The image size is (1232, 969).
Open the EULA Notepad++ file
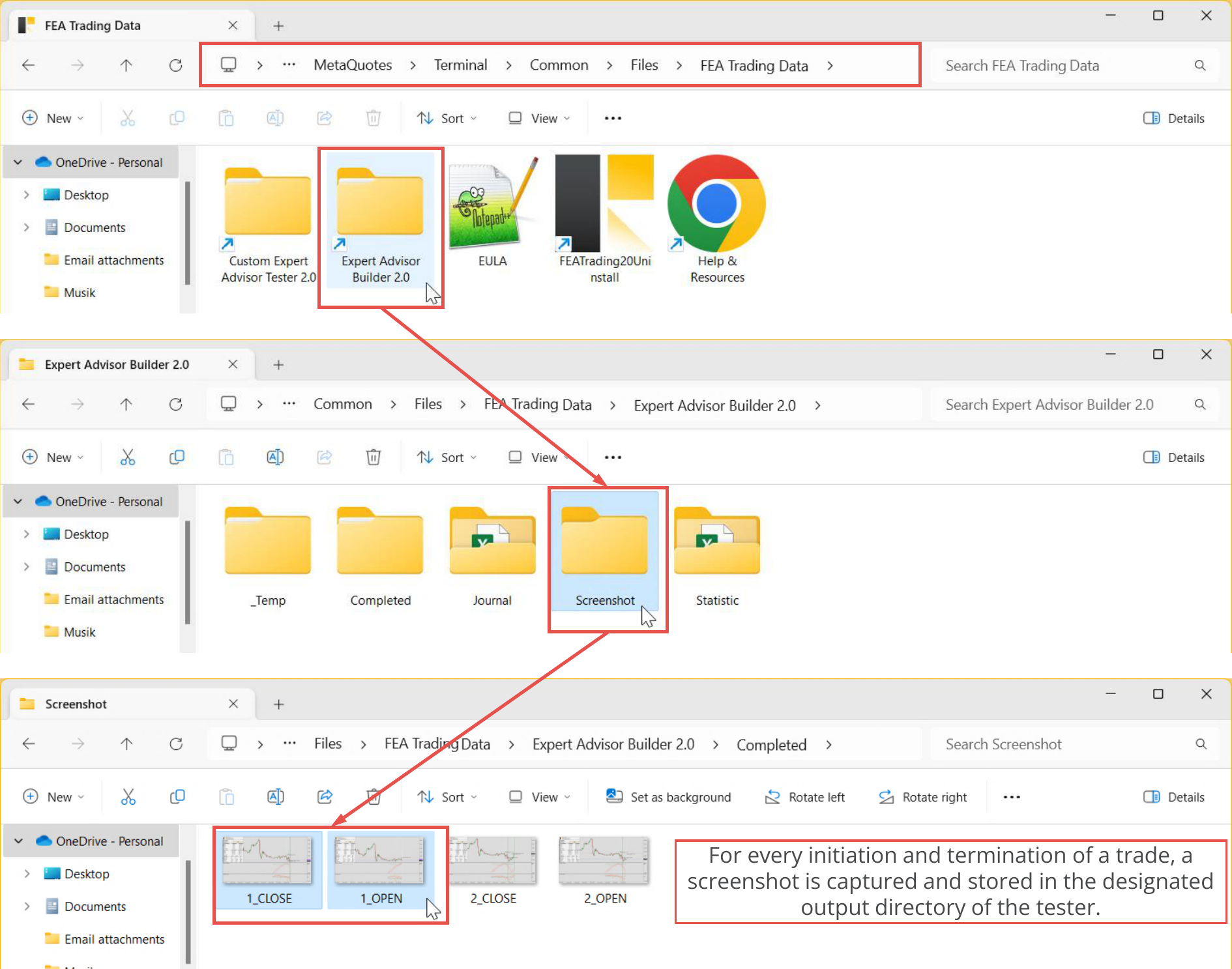tap(492, 212)
